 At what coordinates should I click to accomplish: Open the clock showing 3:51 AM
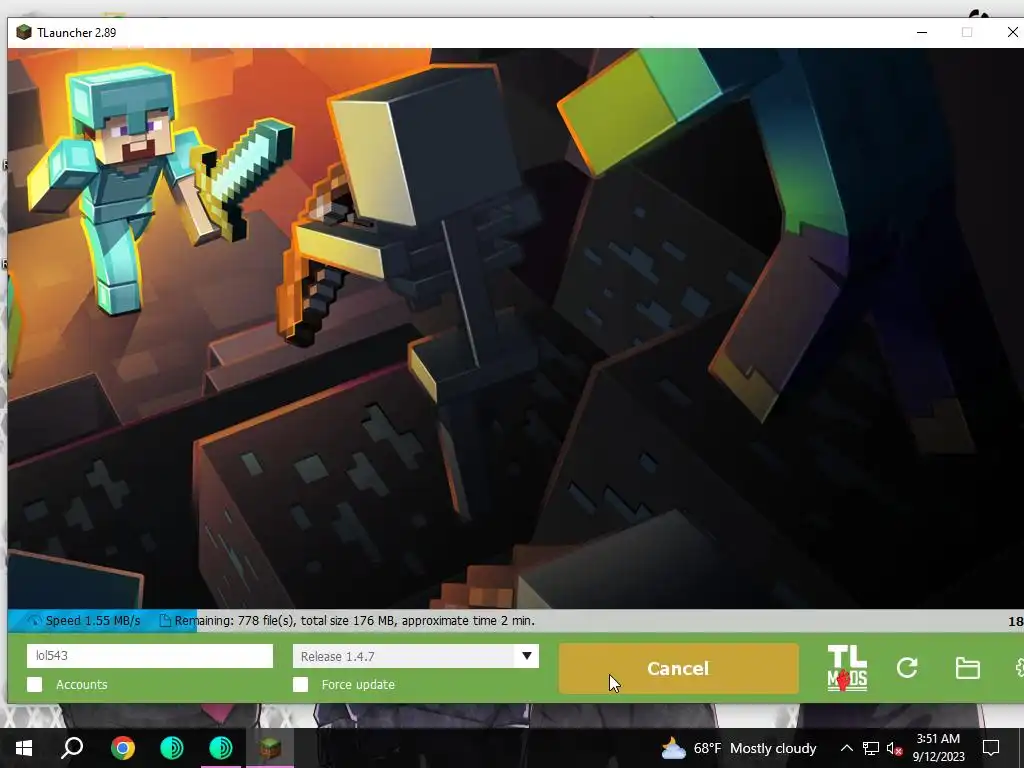point(938,748)
